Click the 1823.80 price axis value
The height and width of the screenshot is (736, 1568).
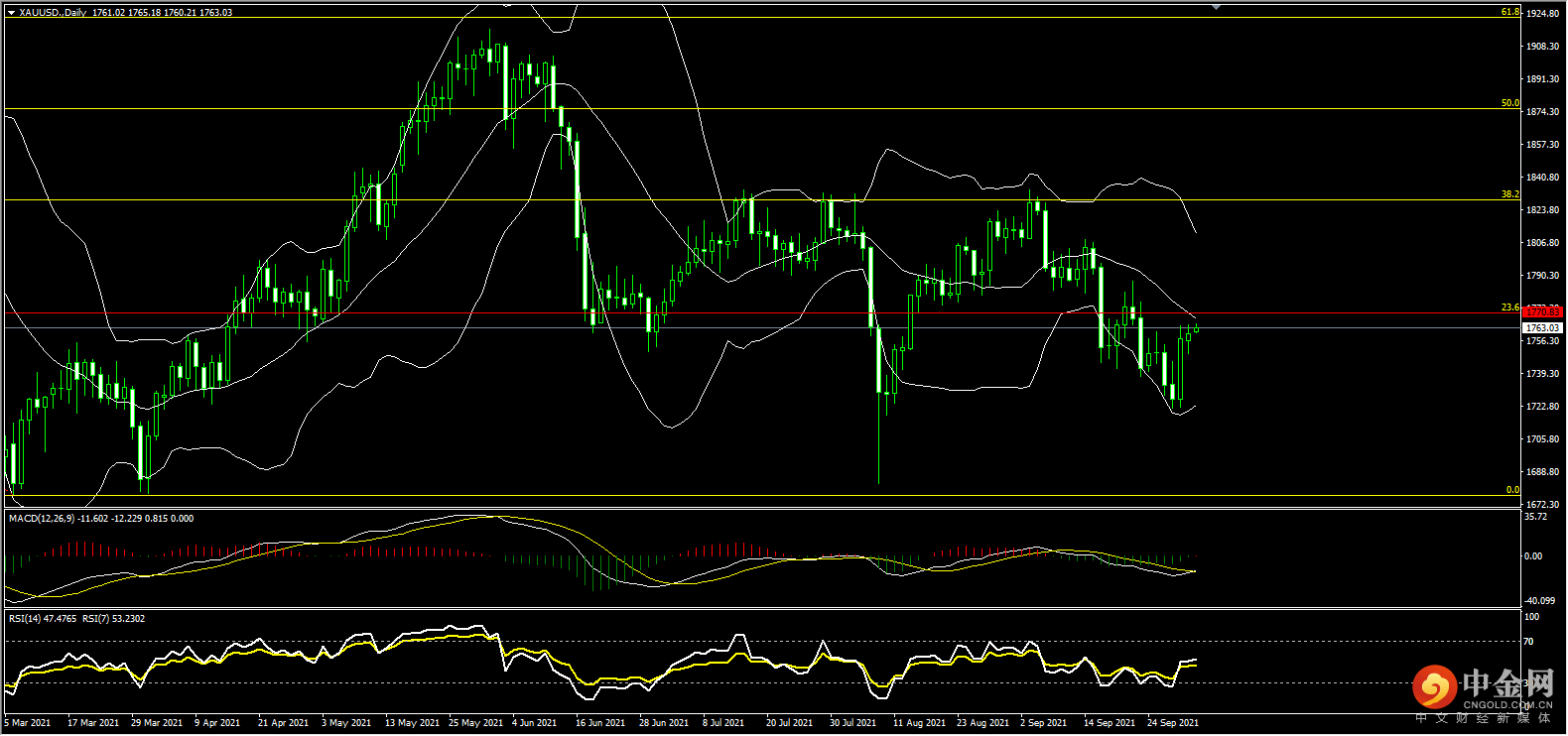point(1542,210)
